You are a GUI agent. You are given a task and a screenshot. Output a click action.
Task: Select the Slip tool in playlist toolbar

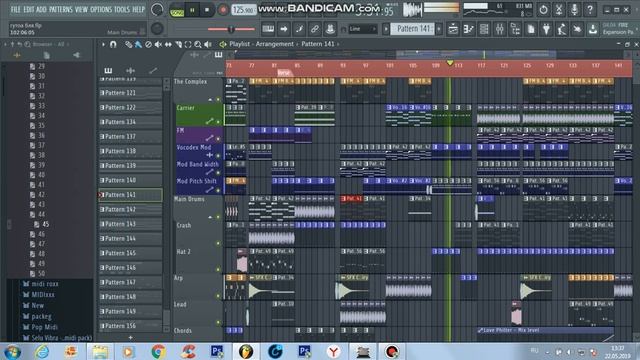coord(168,44)
